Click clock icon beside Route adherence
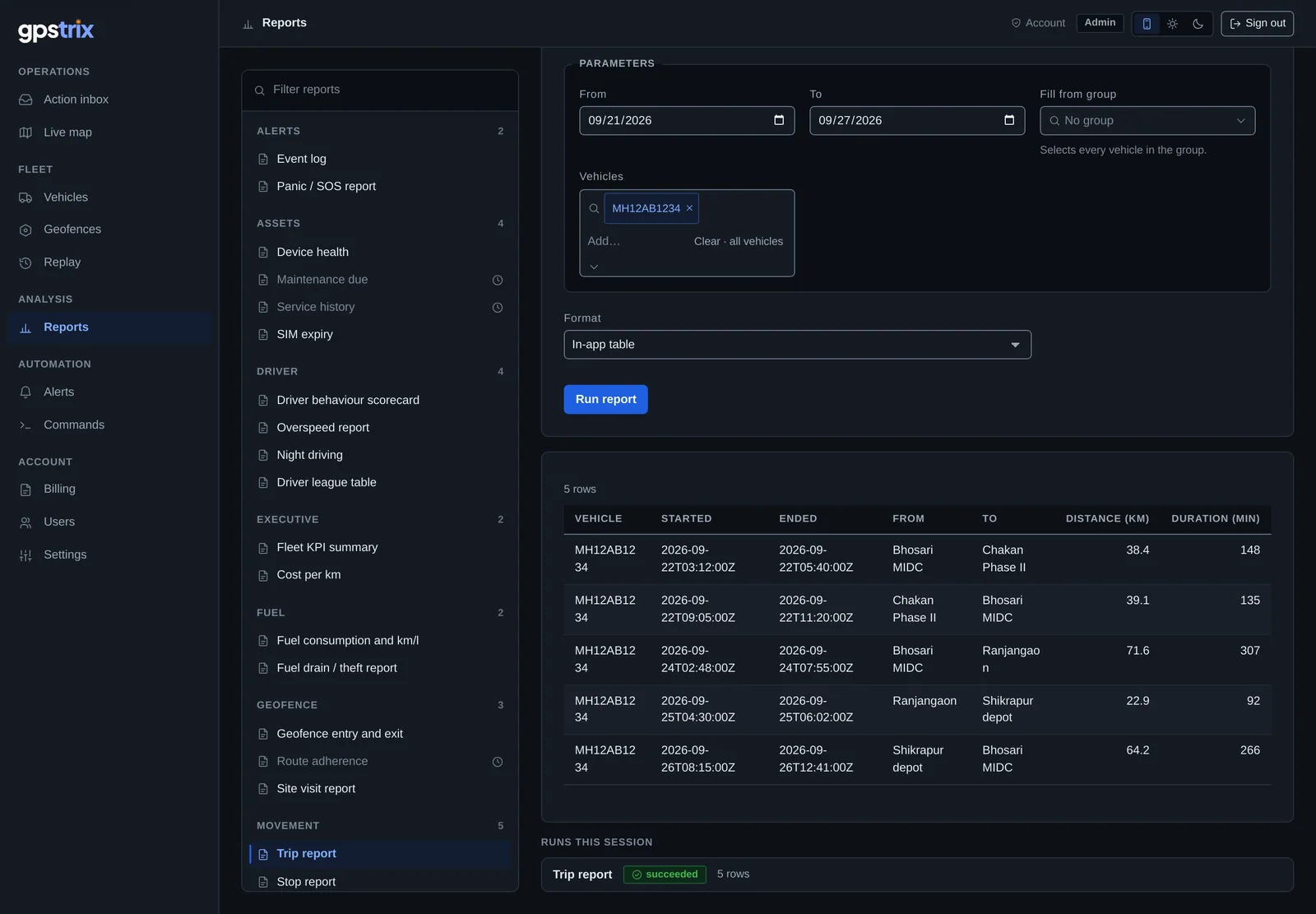This screenshot has height=914, width=1316. [498, 762]
